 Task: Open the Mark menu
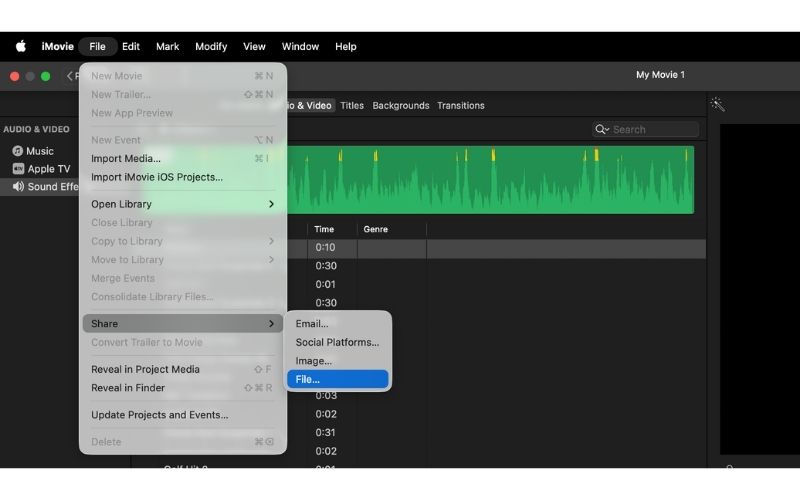point(167,46)
